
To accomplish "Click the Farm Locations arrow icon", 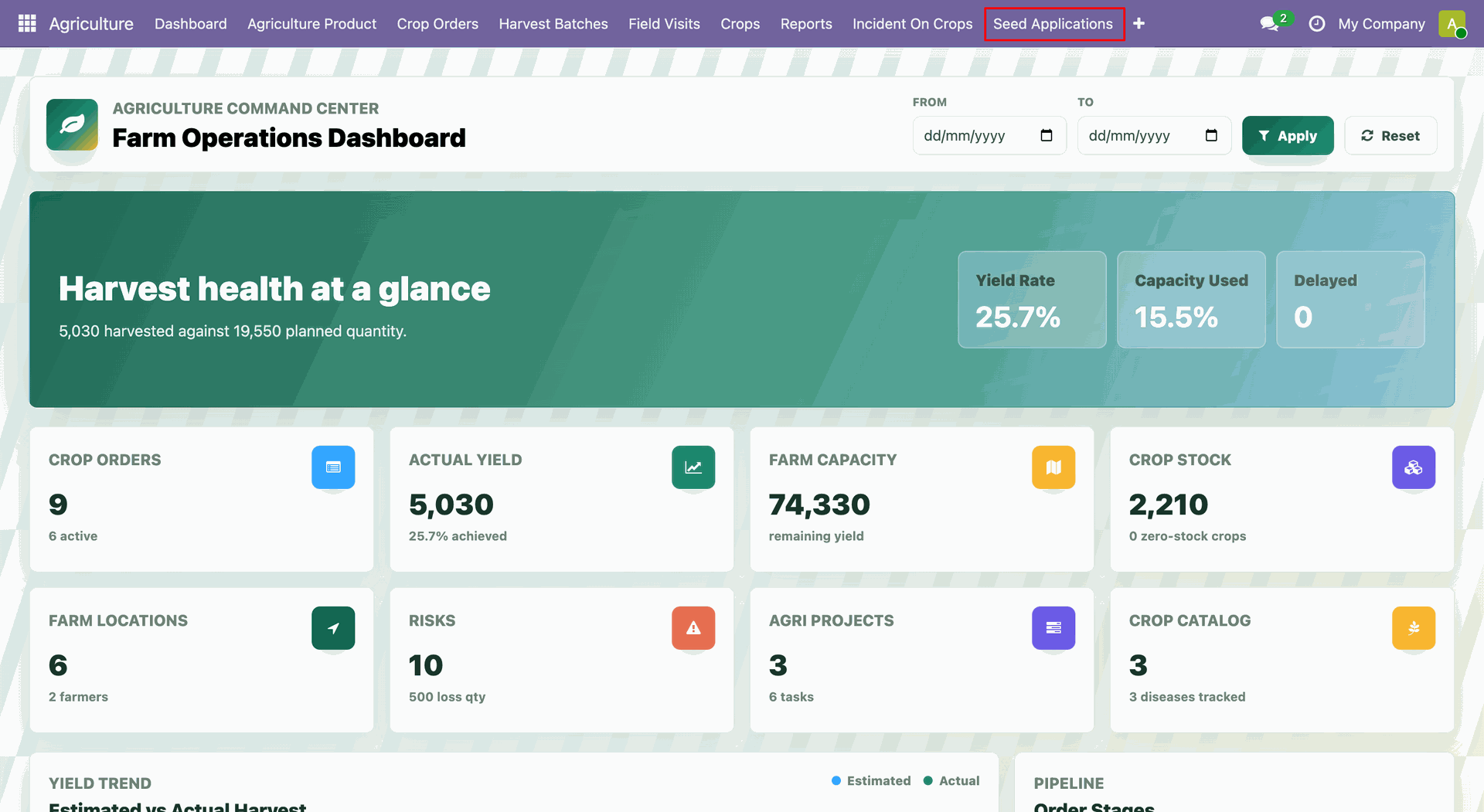I will 333,628.
